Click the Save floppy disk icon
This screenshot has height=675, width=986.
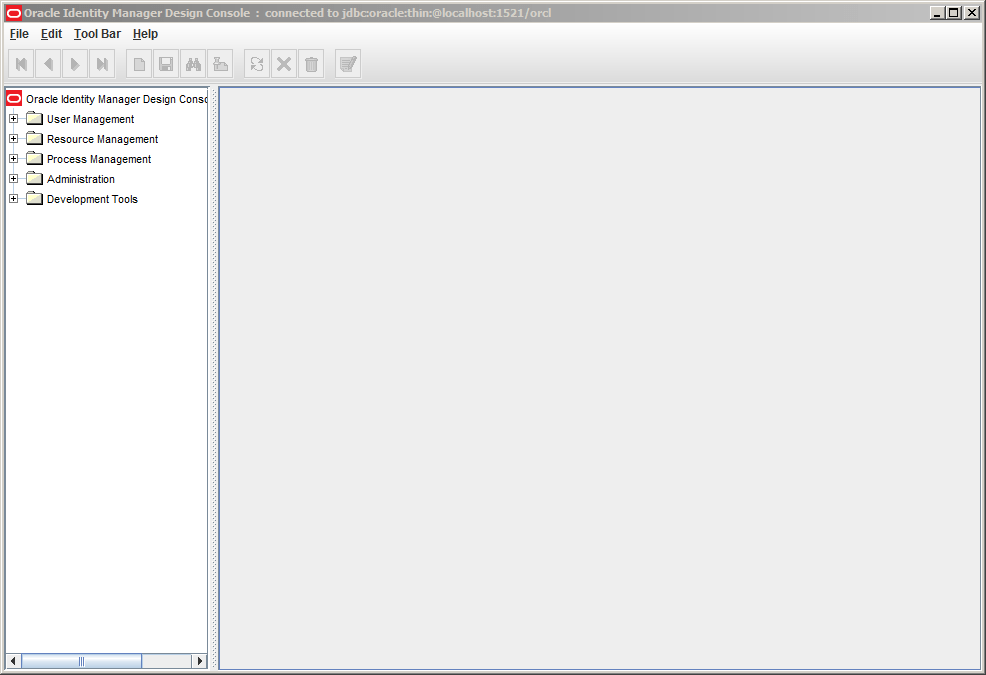coord(166,64)
